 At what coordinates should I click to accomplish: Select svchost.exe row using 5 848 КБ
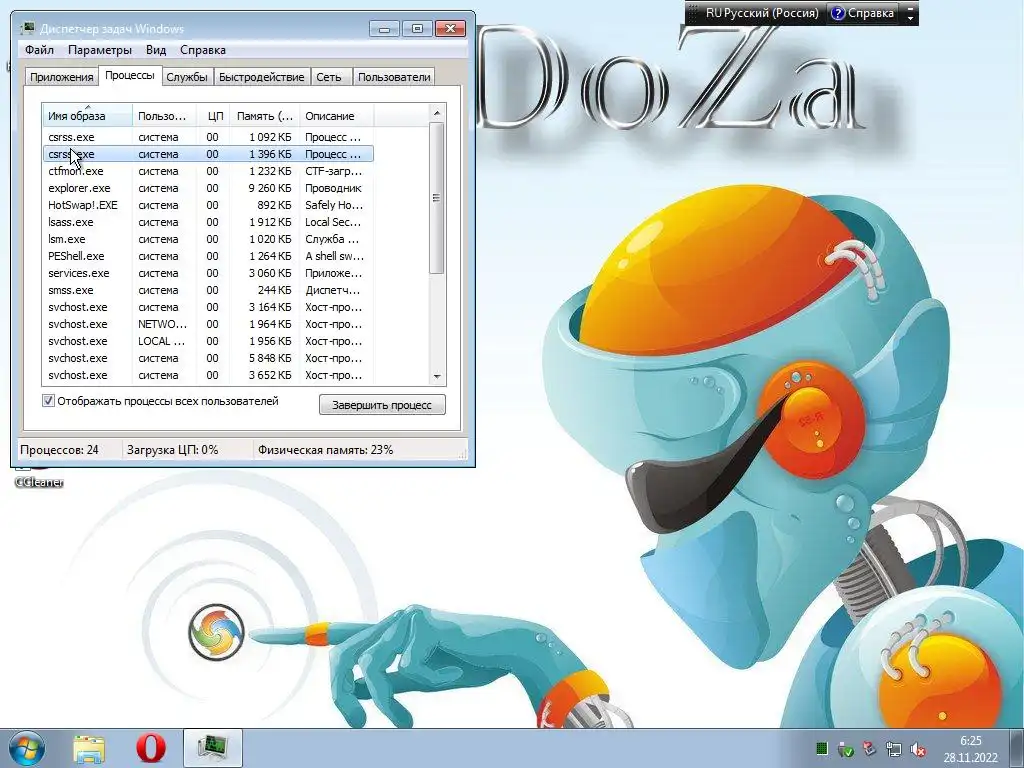coord(208,358)
